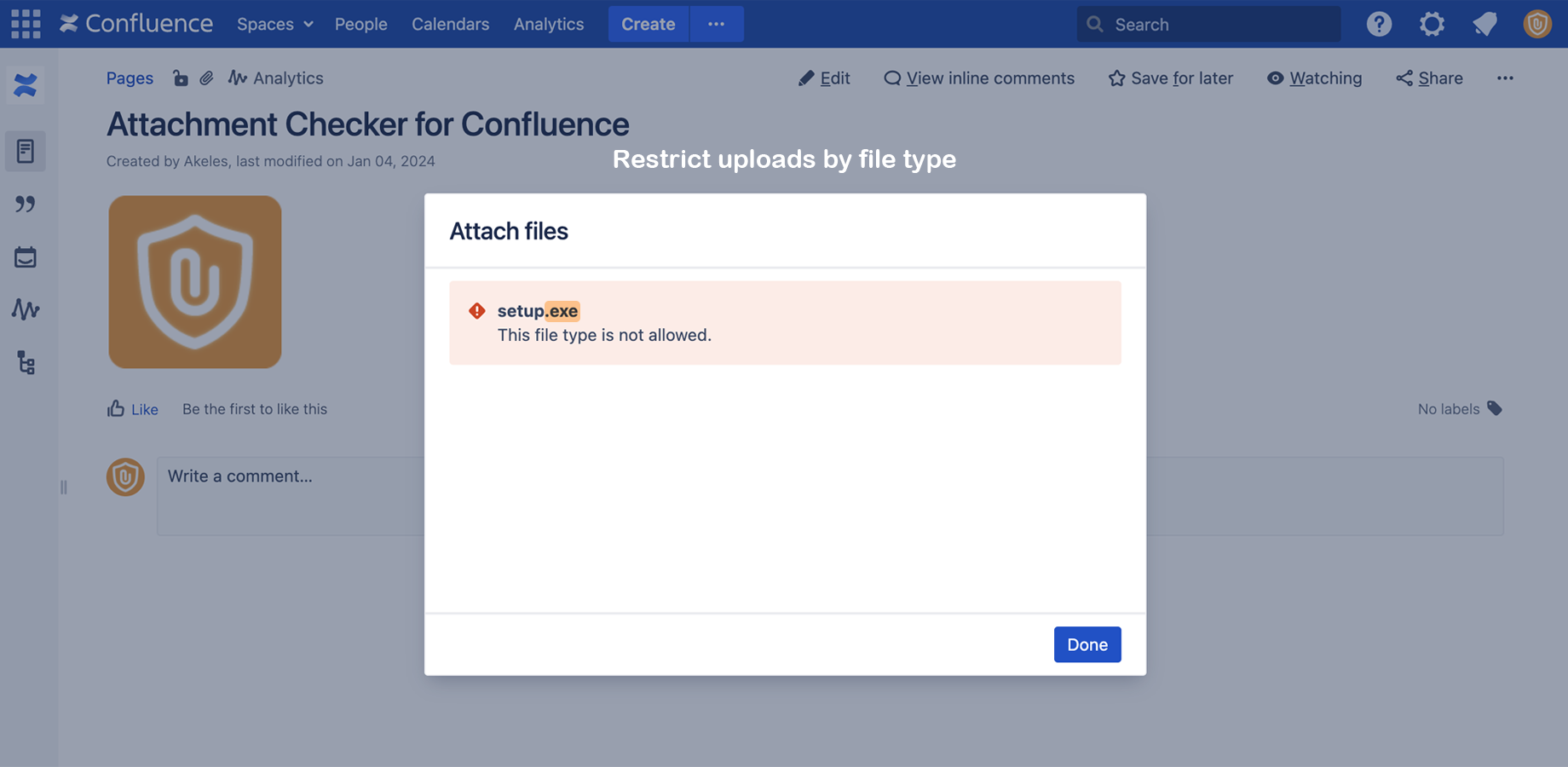1568x767 pixels.
Task: Open the Blog quote icon in sidebar
Action: (26, 205)
